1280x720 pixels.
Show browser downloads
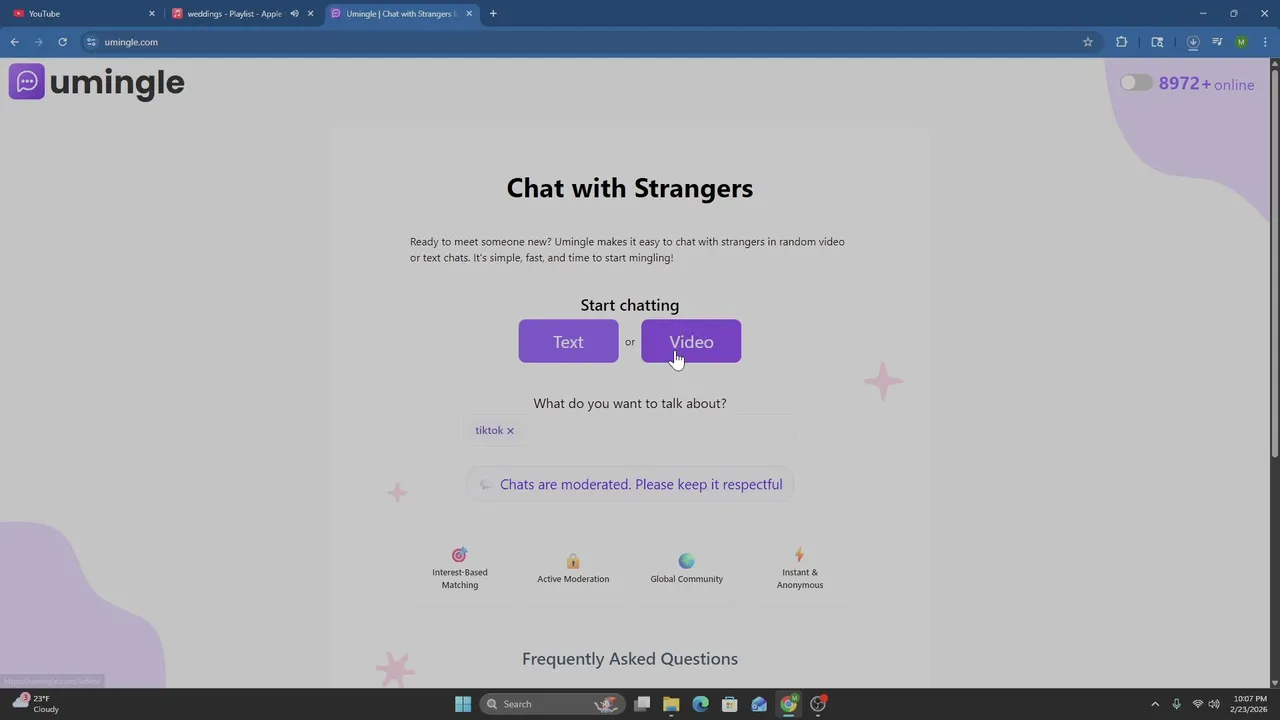(1193, 42)
